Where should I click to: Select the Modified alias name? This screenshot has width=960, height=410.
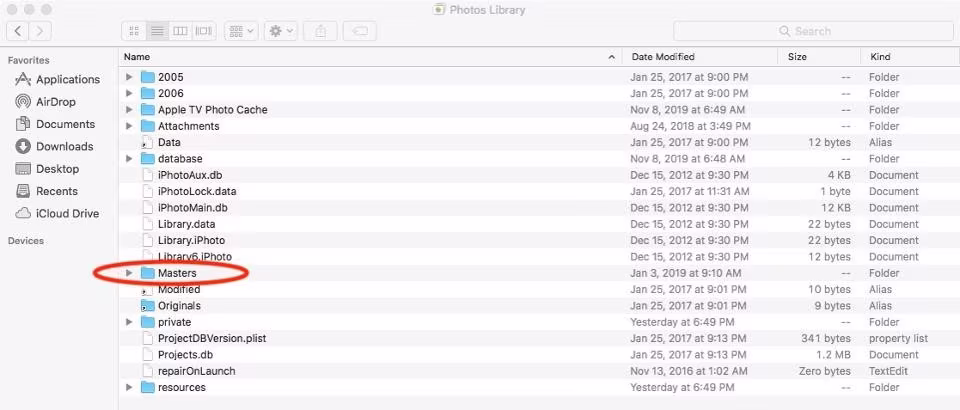179,289
